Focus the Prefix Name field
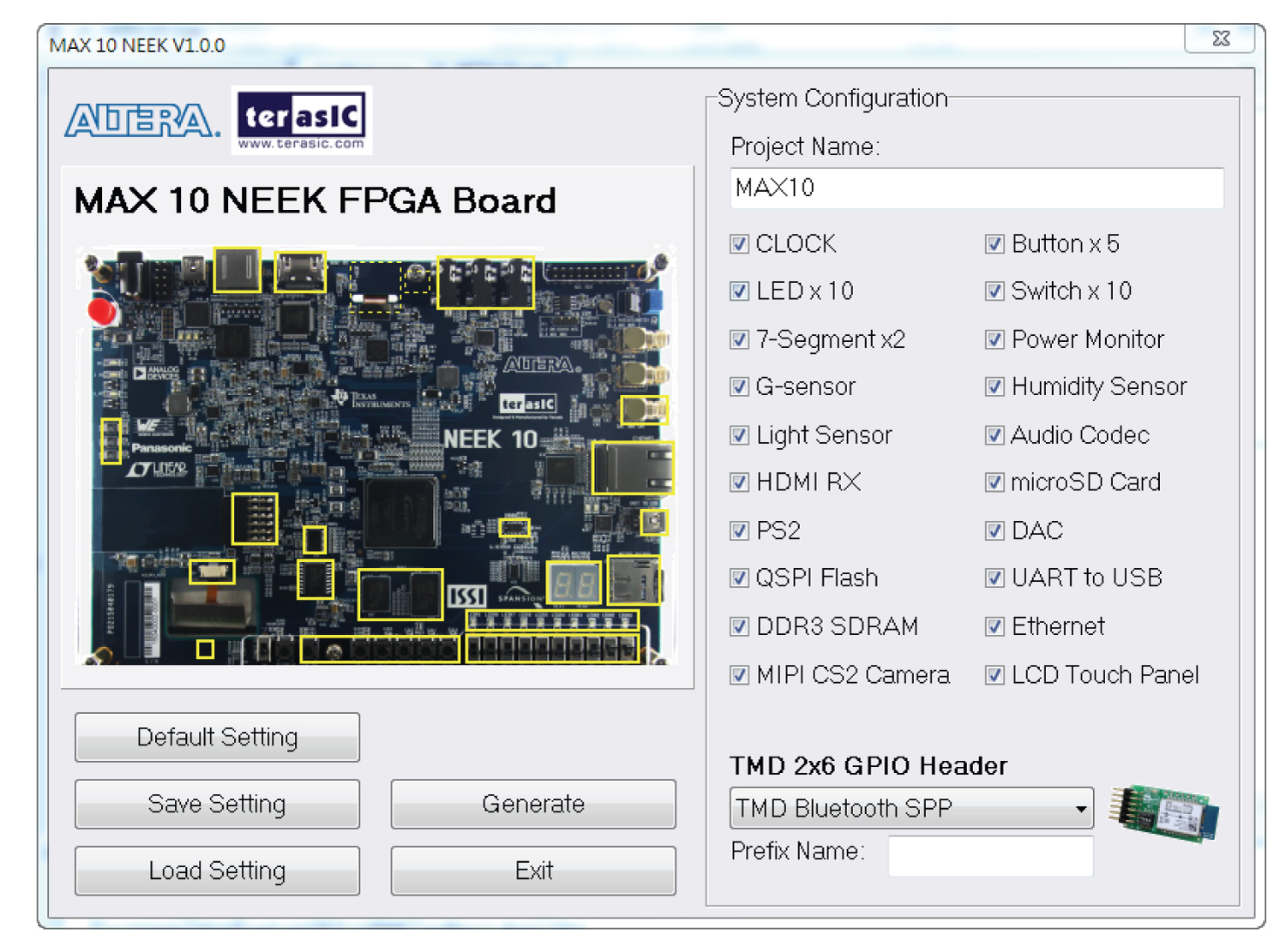The height and width of the screenshot is (952, 1286). click(991, 856)
